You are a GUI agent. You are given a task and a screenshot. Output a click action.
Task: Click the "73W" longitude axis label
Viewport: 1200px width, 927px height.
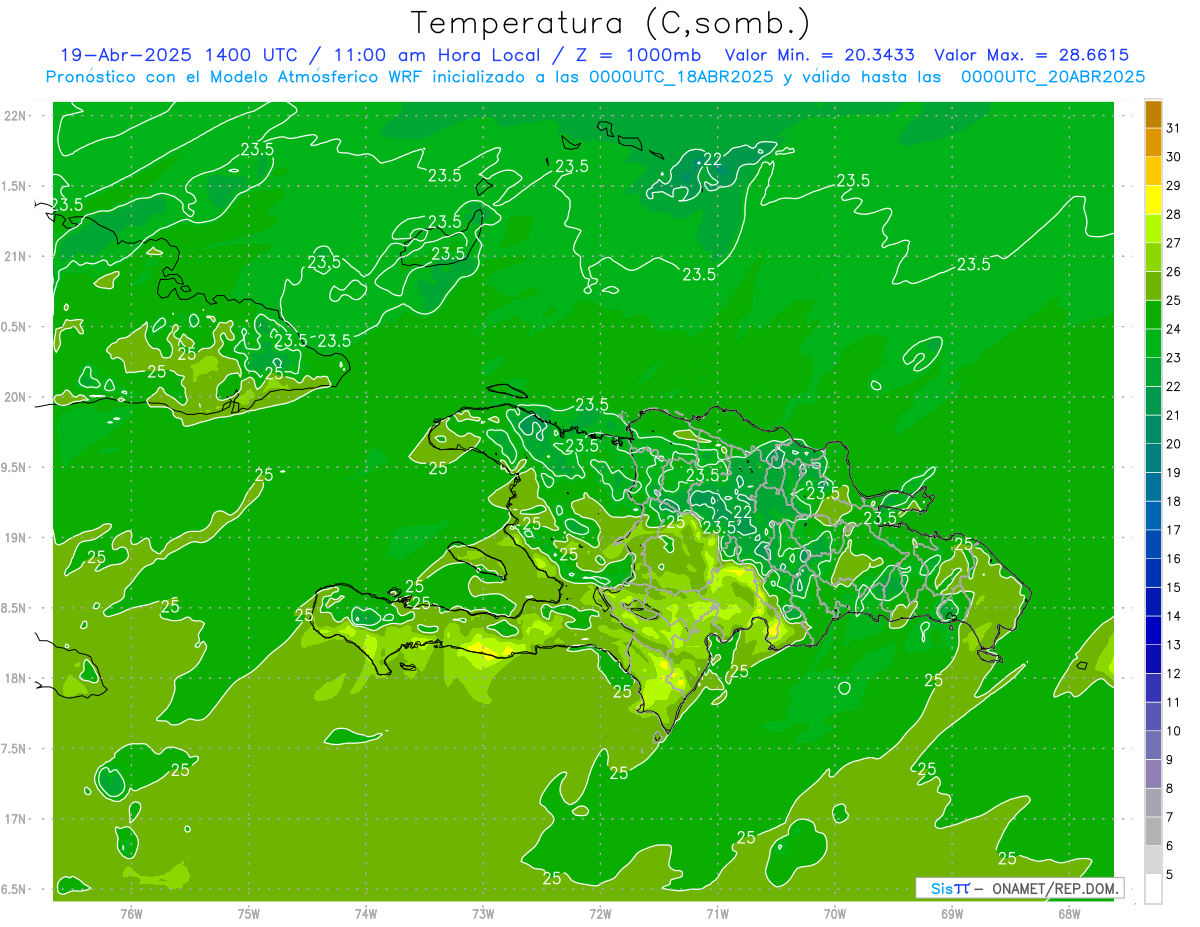click(483, 914)
